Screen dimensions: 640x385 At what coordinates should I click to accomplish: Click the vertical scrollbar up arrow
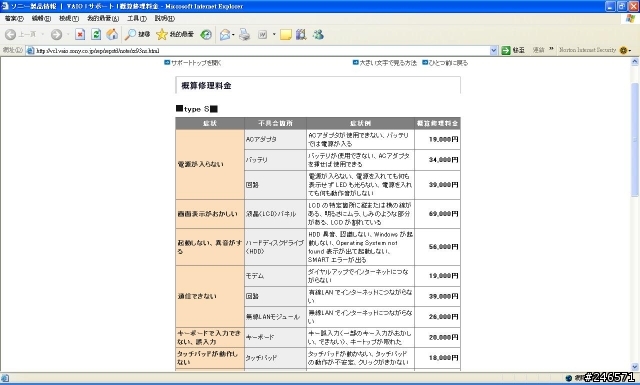[x=635, y=62]
